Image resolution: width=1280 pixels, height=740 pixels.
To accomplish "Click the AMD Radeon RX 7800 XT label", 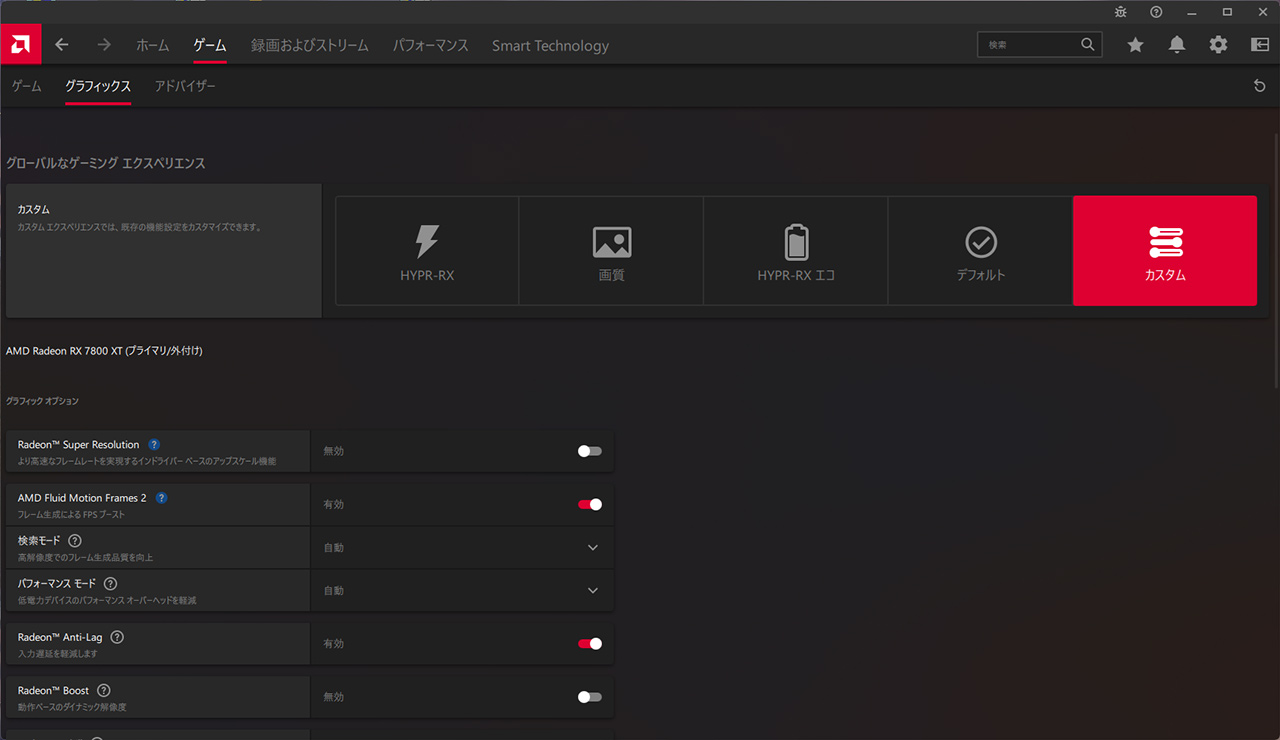I will (x=104, y=351).
